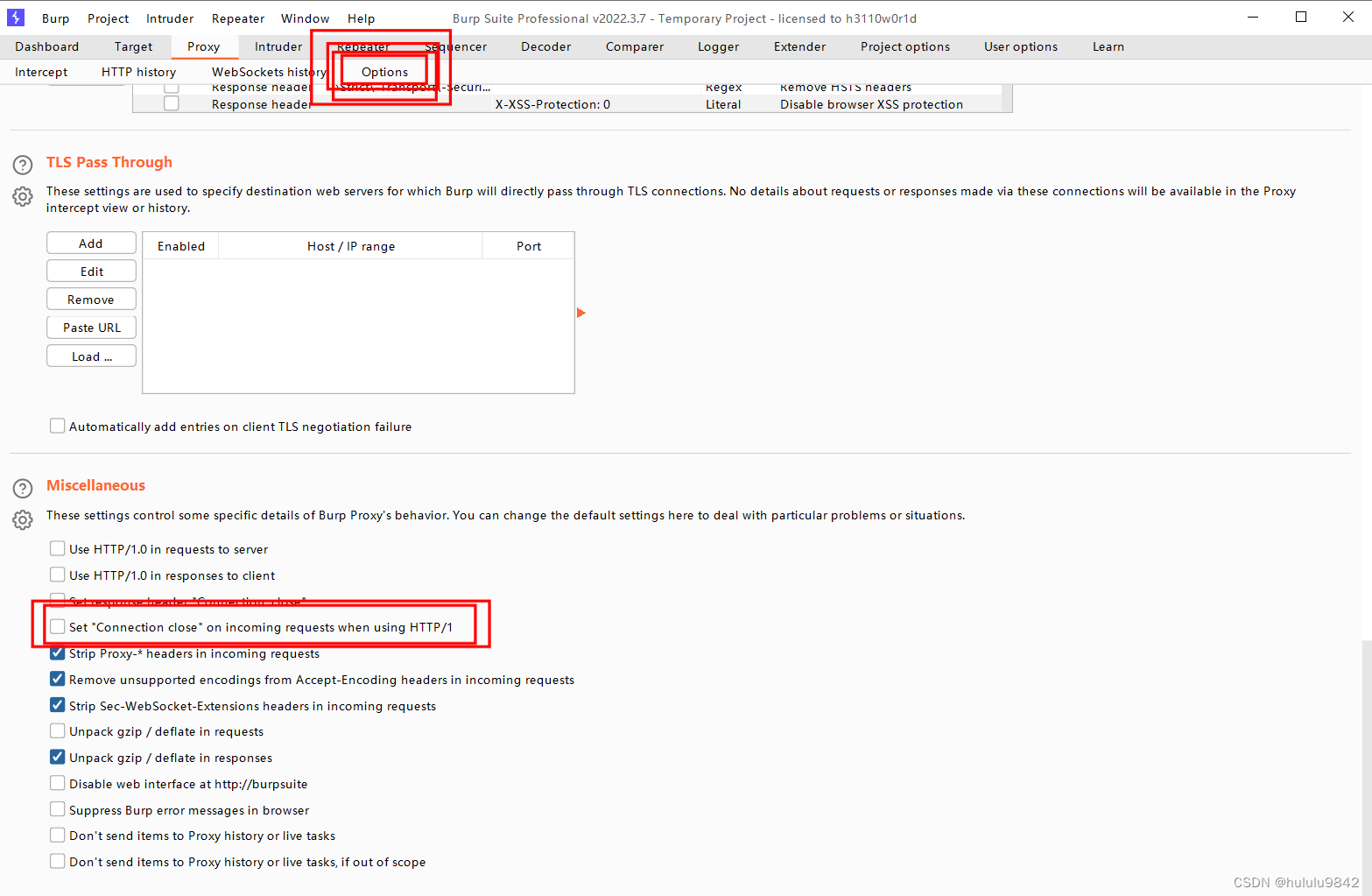Sort by Host / IP range column header
Screen dimensions: 1372x896
tap(350, 246)
